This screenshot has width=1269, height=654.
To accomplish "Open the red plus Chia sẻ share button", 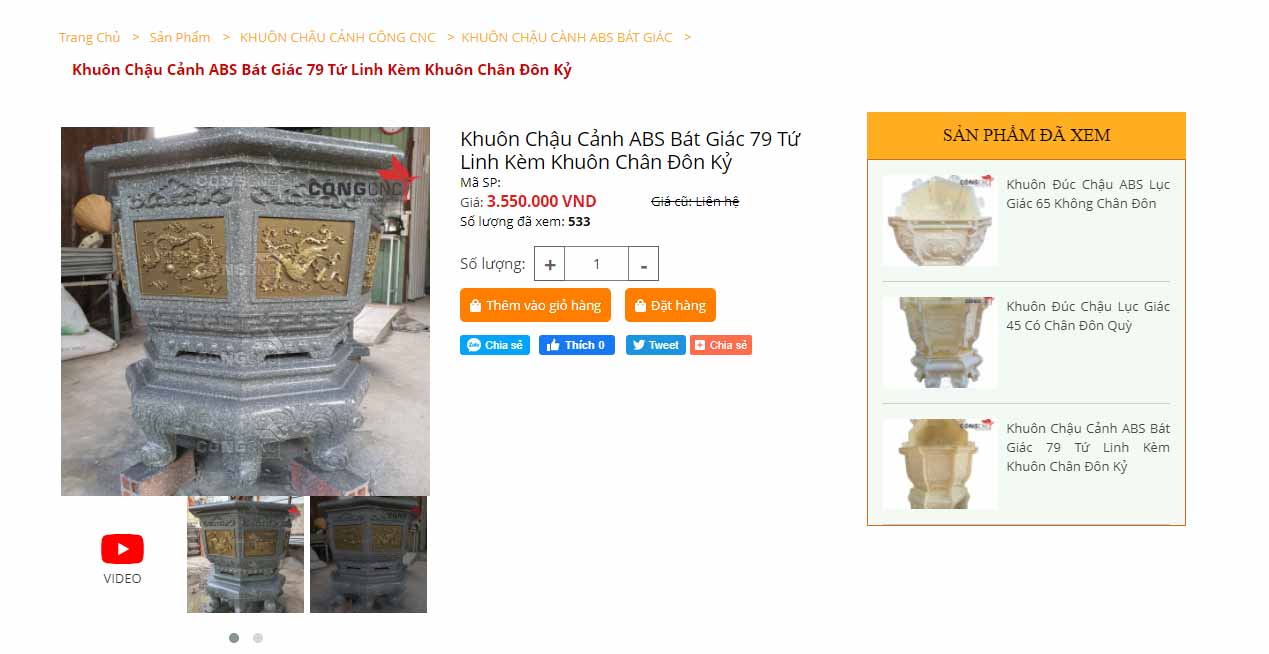I will click(721, 345).
